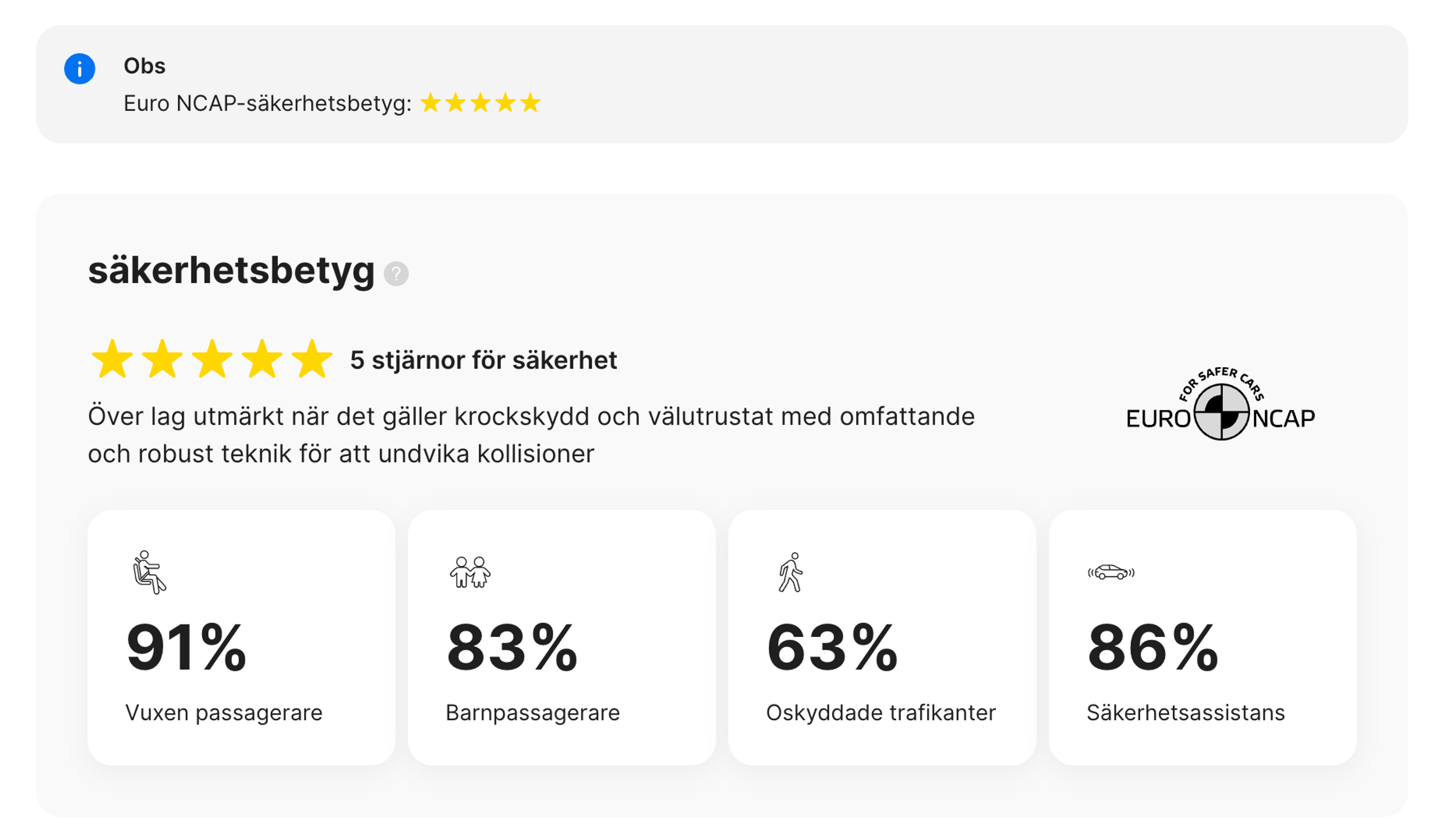Click the two children icon
The width and height of the screenshot is (1444, 840).
coord(470,572)
